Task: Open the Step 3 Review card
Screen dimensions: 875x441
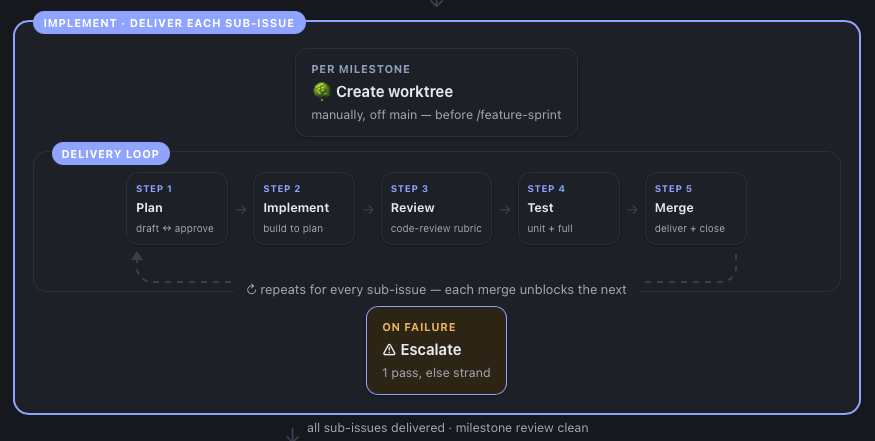Action: (436, 208)
